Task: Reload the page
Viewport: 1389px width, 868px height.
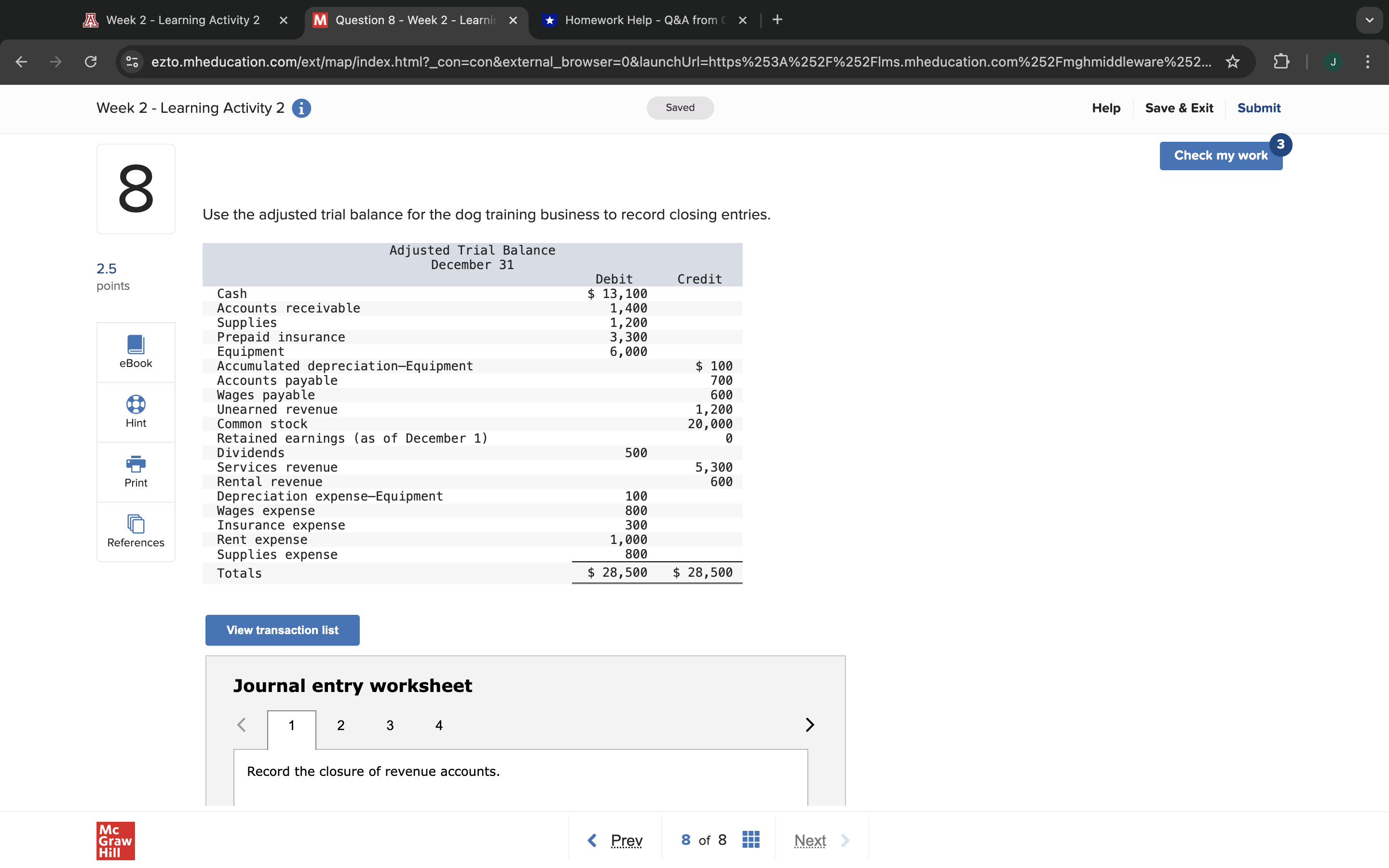Action: point(91,61)
